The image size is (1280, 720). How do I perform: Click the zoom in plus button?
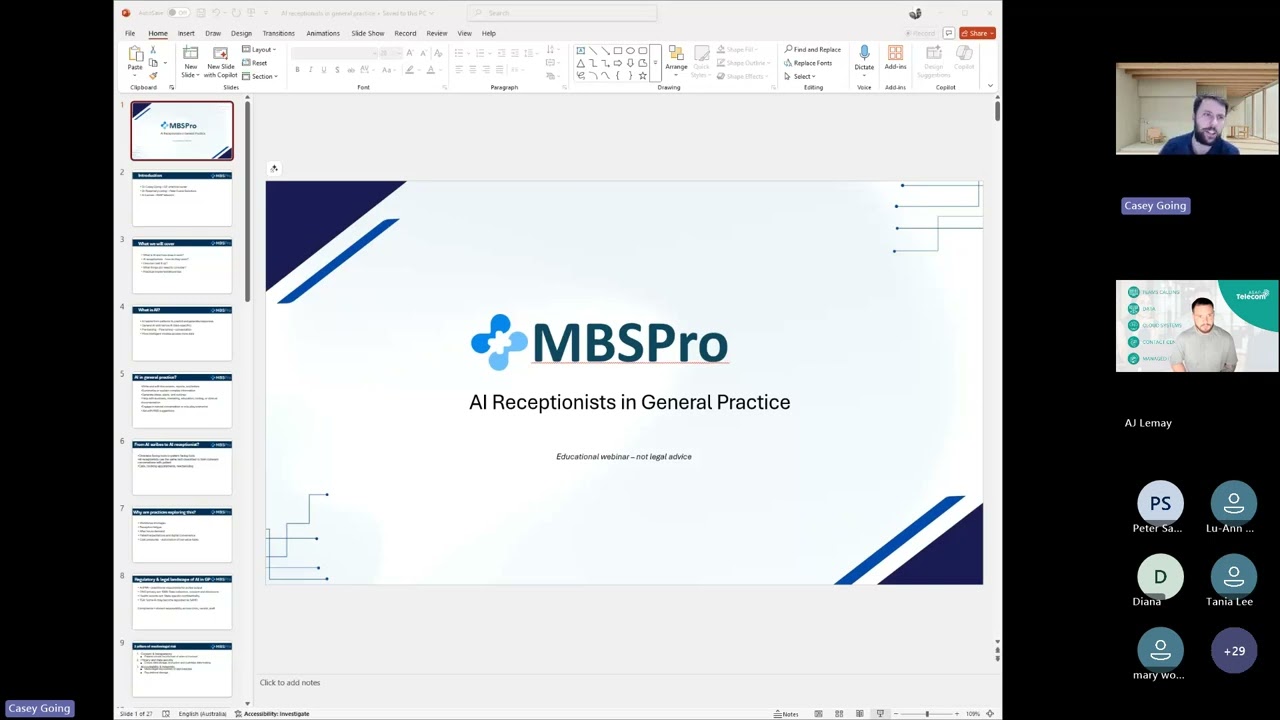(958, 714)
